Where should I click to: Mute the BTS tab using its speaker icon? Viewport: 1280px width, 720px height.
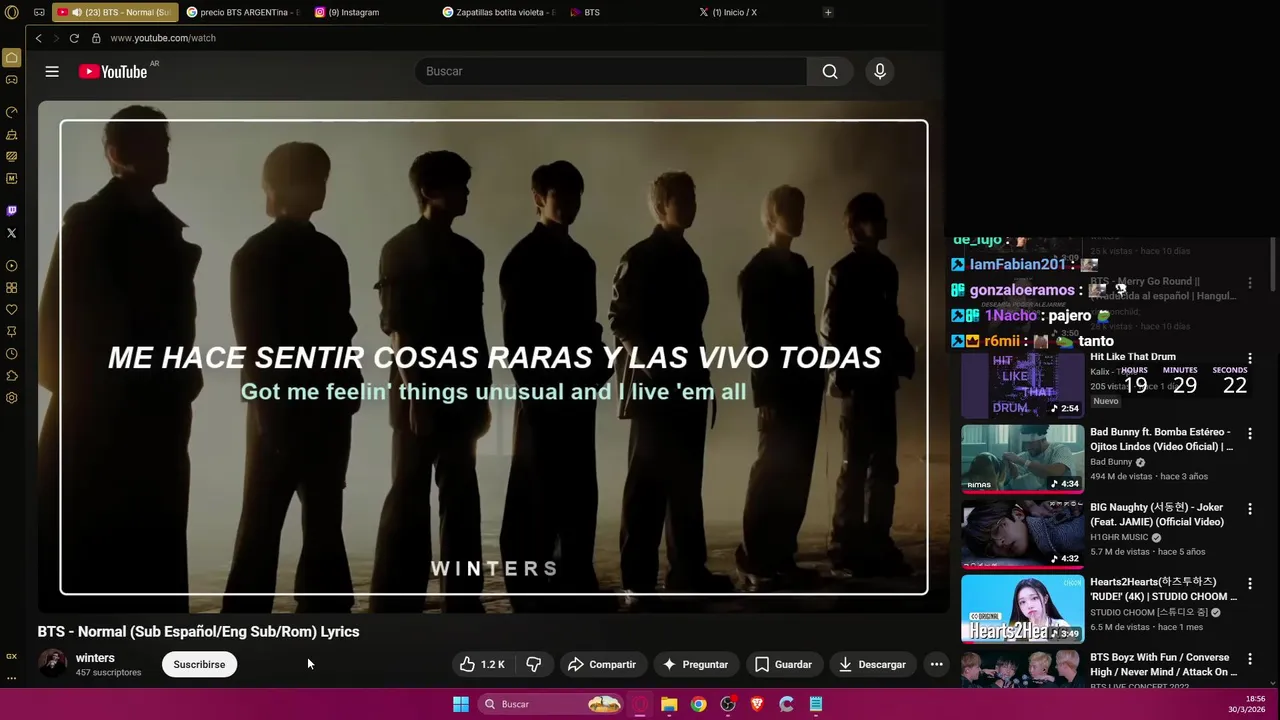(x=76, y=12)
